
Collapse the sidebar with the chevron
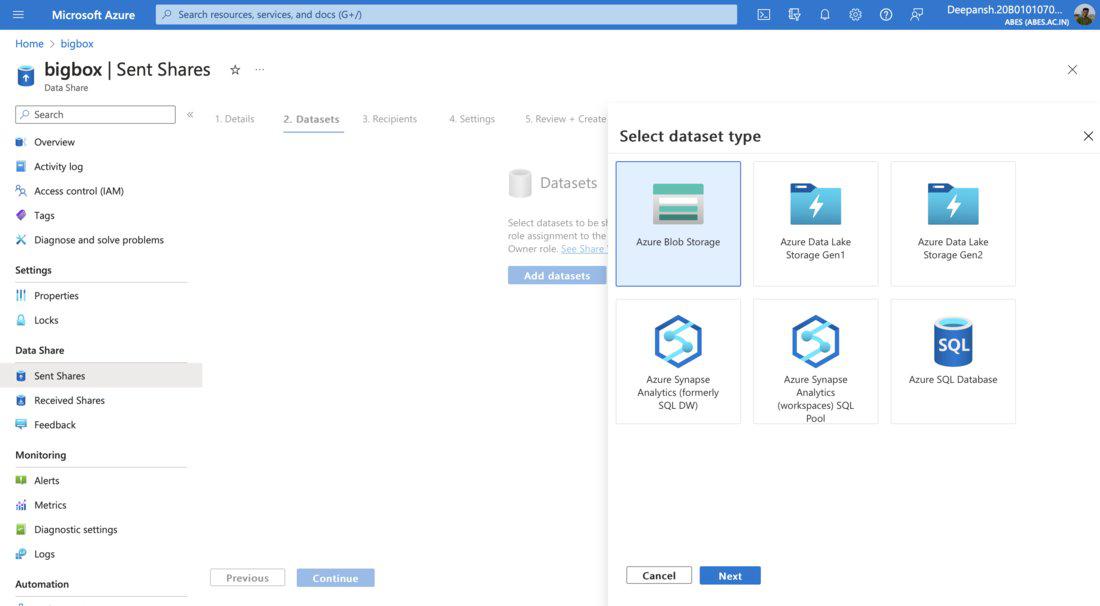(x=189, y=114)
